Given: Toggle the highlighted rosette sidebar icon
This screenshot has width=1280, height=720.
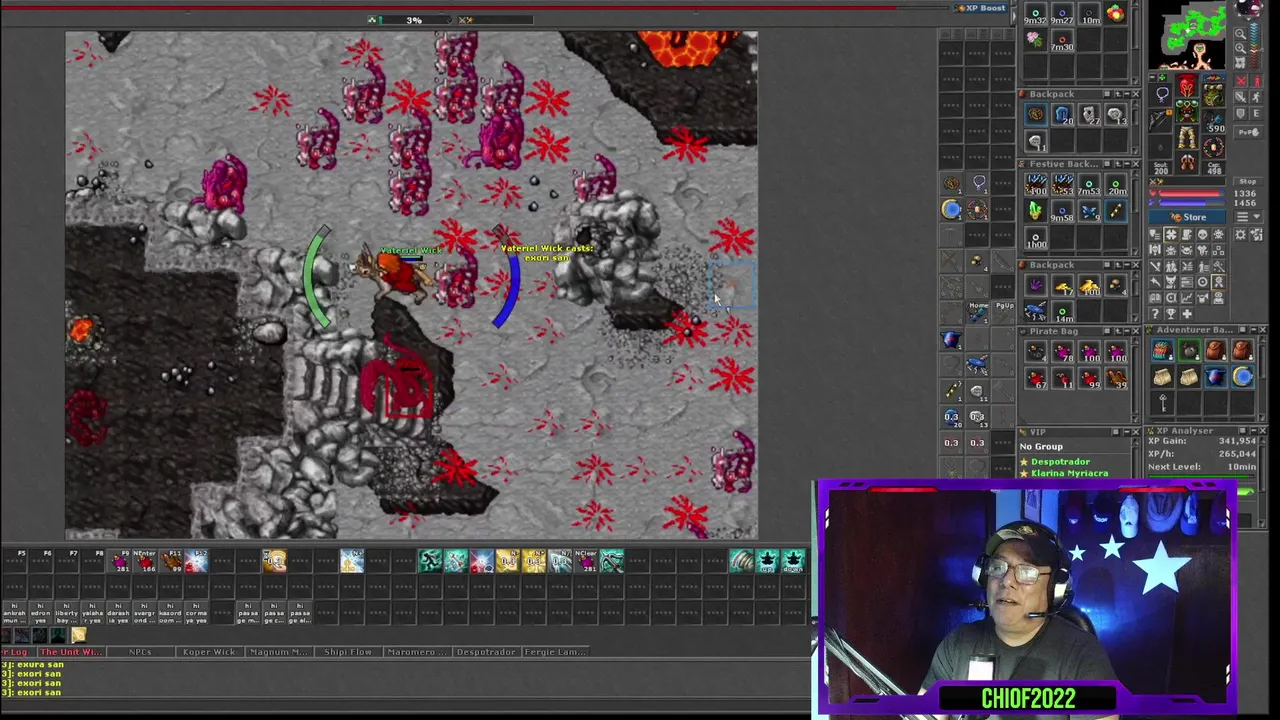Looking at the screenshot, I should click(x=1219, y=281).
